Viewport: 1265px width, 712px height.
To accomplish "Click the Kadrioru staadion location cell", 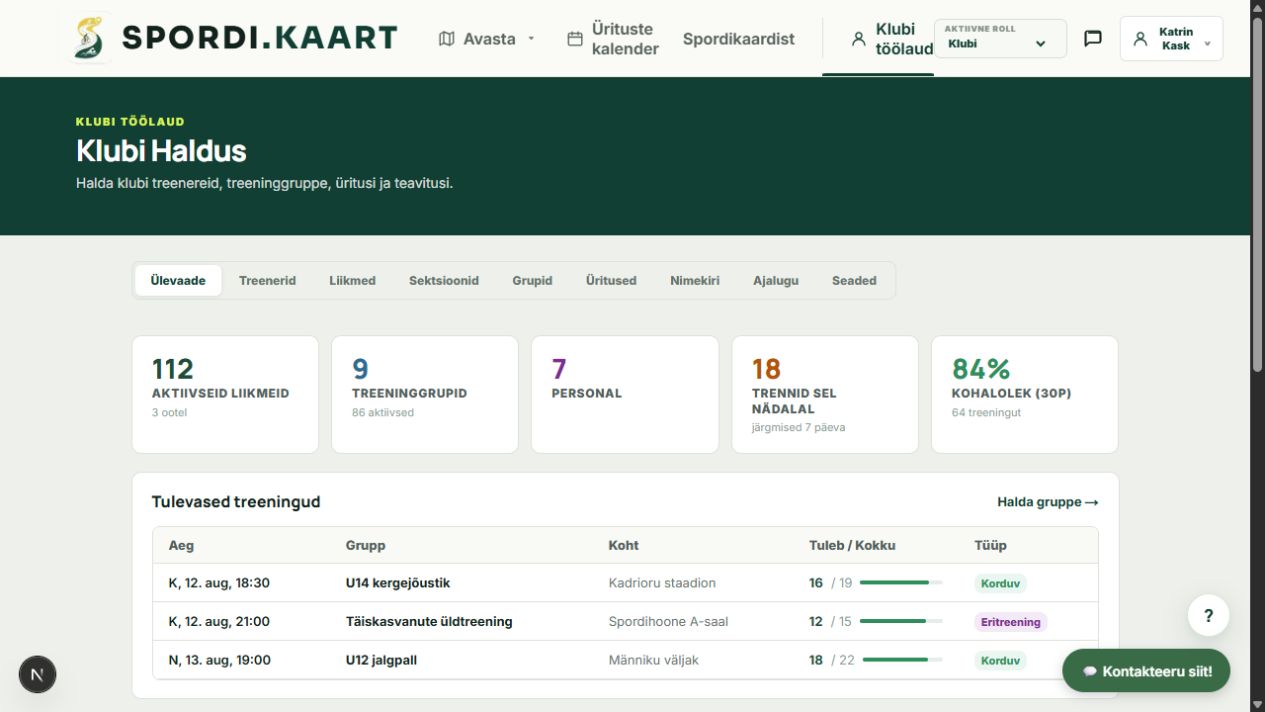I will pos(662,583).
